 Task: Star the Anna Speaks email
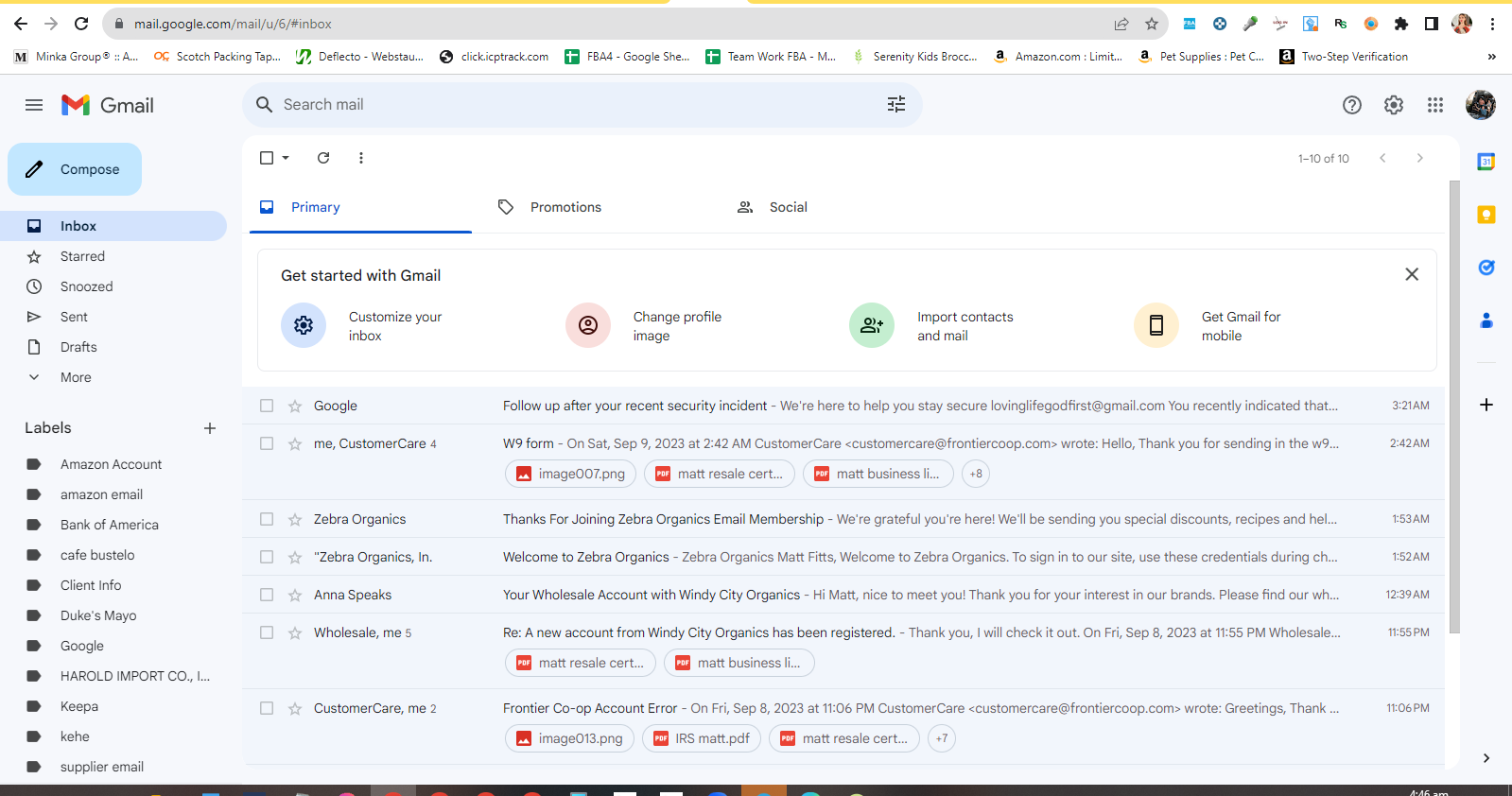[295, 595]
